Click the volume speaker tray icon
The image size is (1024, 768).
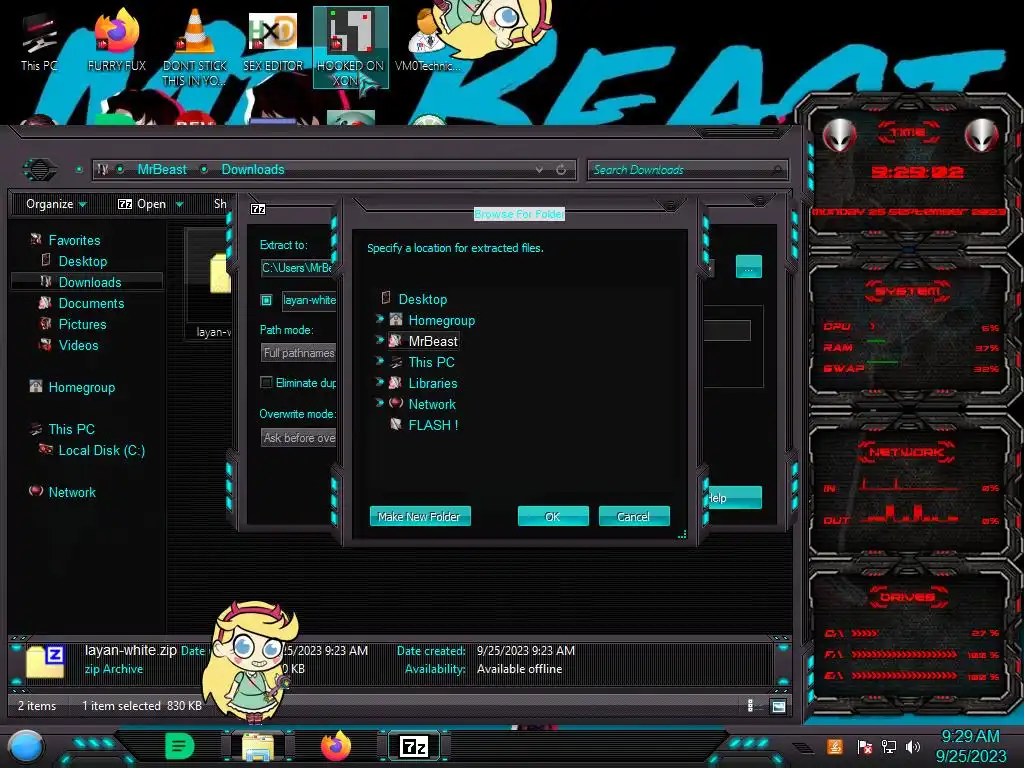point(913,746)
